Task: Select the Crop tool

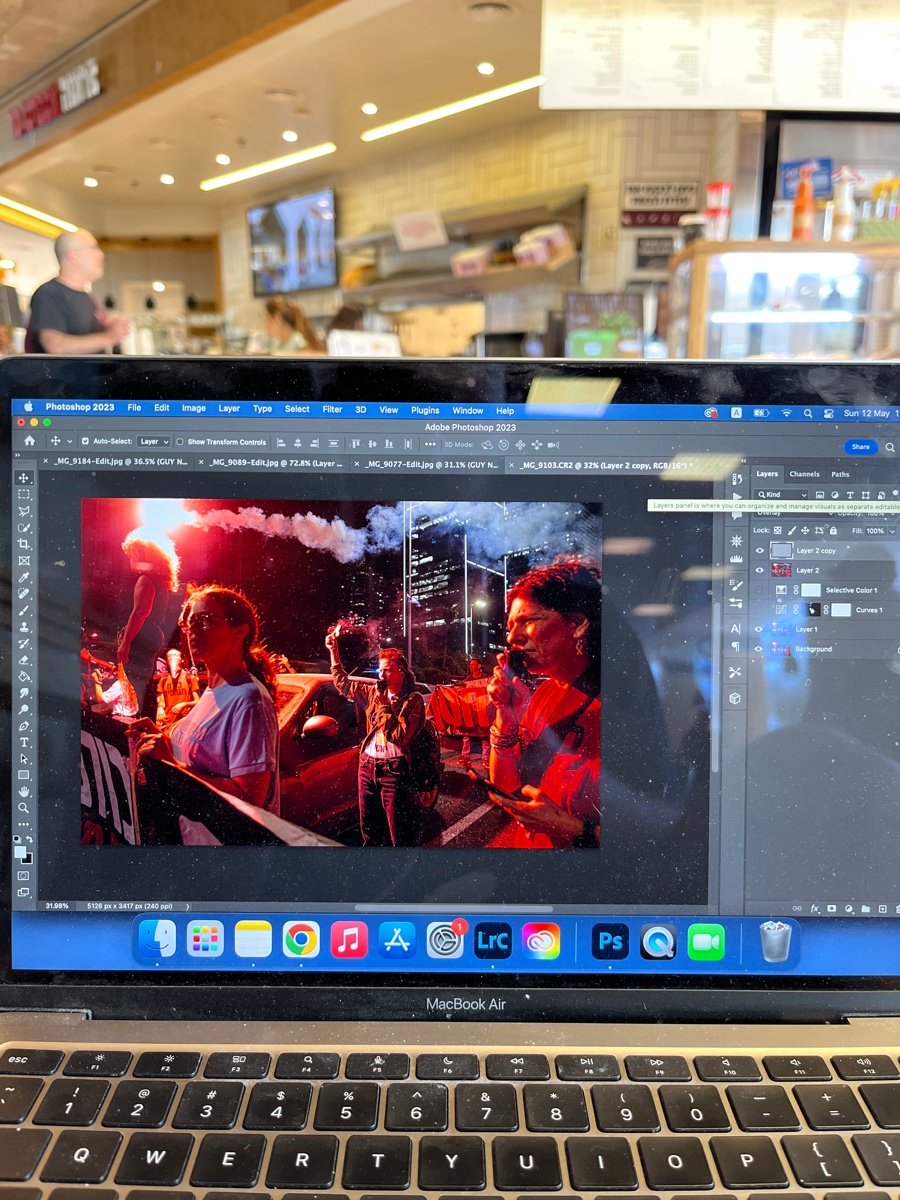Action: 24,544
